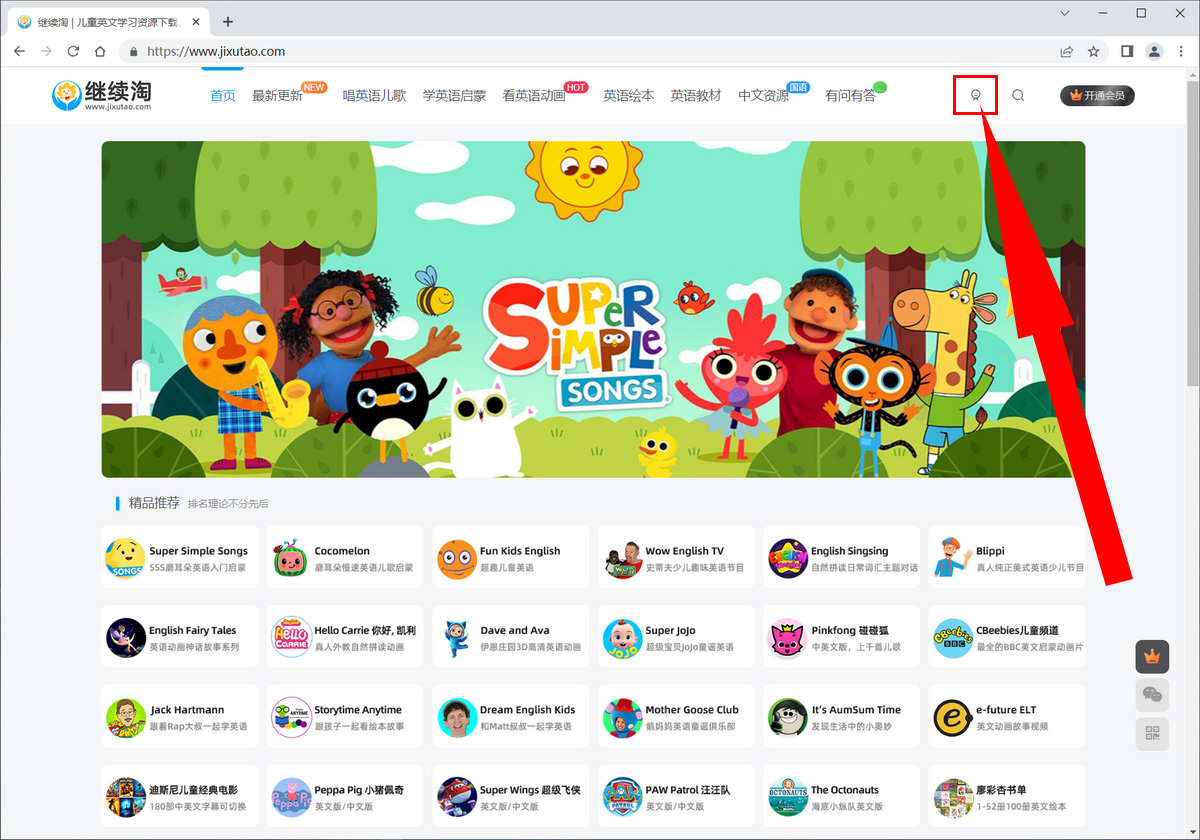Screen dimensions: 1200x840
Task: Bookmark this page with the star icon
Action: (x=1094, y=51)
